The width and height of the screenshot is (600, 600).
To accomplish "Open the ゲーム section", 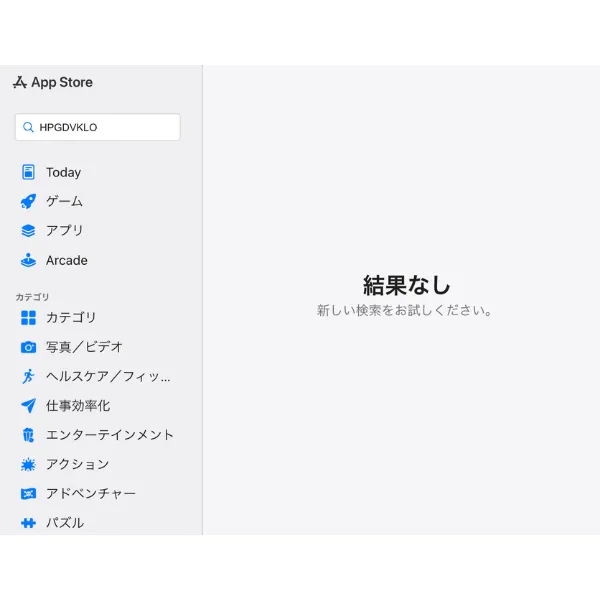I will [x=64, y=201].
